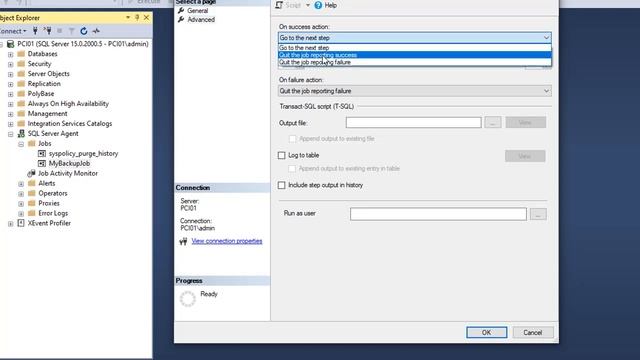Click the Stop icon in Object Explorer toolbar
Screen dimensions: 640x360
click(60, 31)
